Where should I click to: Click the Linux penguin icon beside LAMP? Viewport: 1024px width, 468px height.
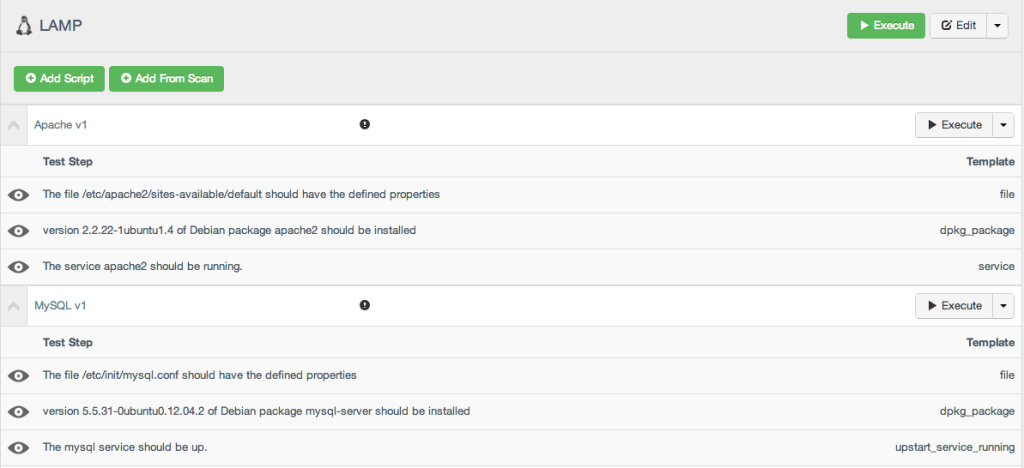[24, 26]
